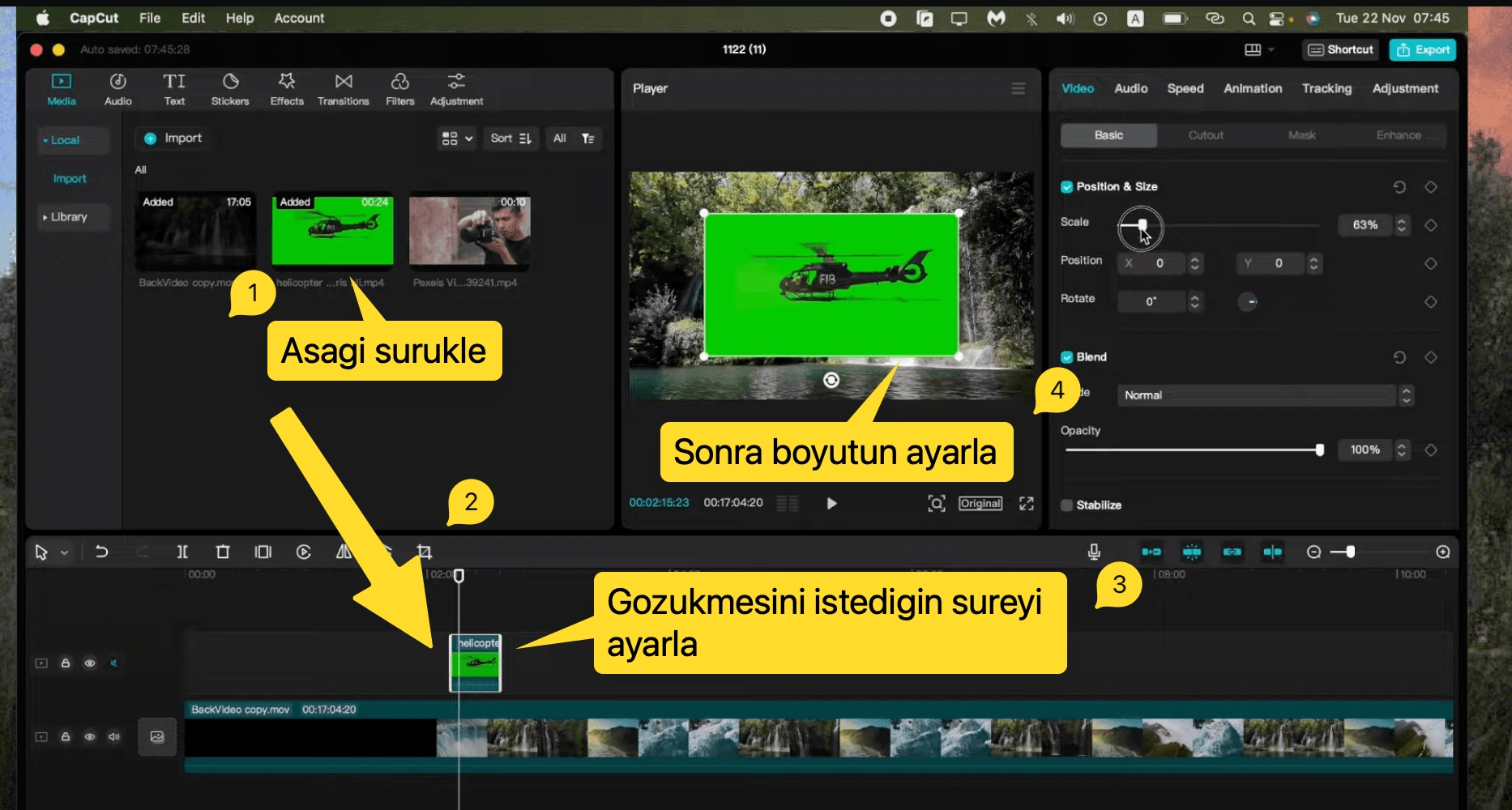The height and width of the screenshot is (810, 1512).
Task: Click the Opacity slider handle
Action: tap(1319, 450)
